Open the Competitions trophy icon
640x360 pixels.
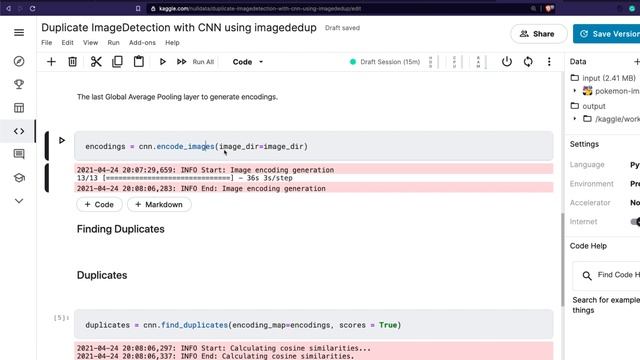click(19, 84)
